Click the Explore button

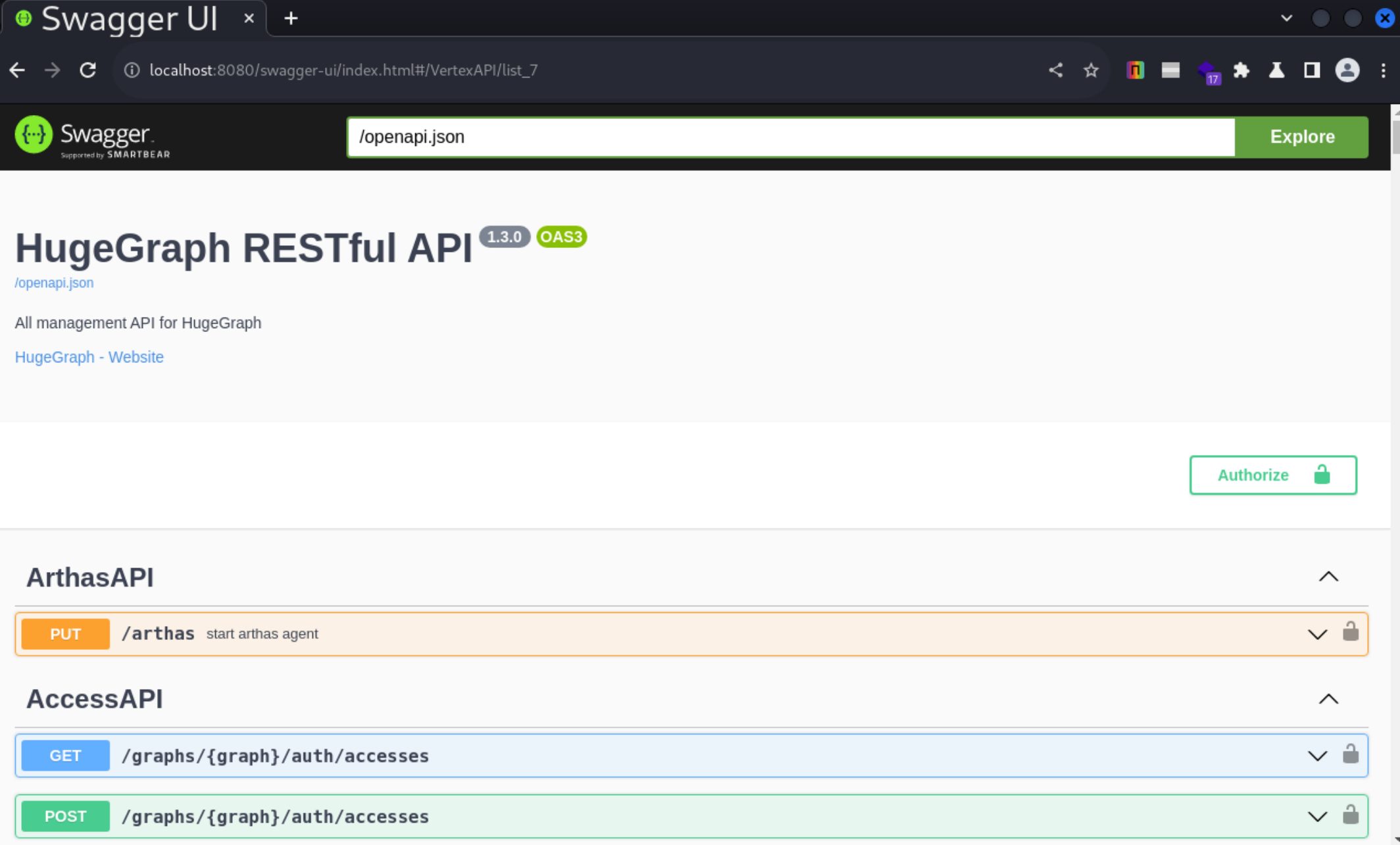(1301, 137)
